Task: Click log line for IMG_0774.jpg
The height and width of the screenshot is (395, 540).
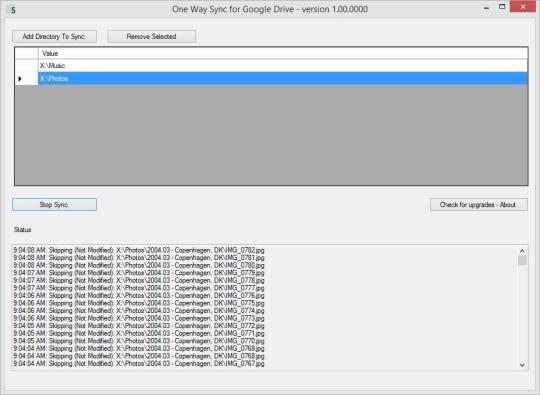Action: click(139, 311)
